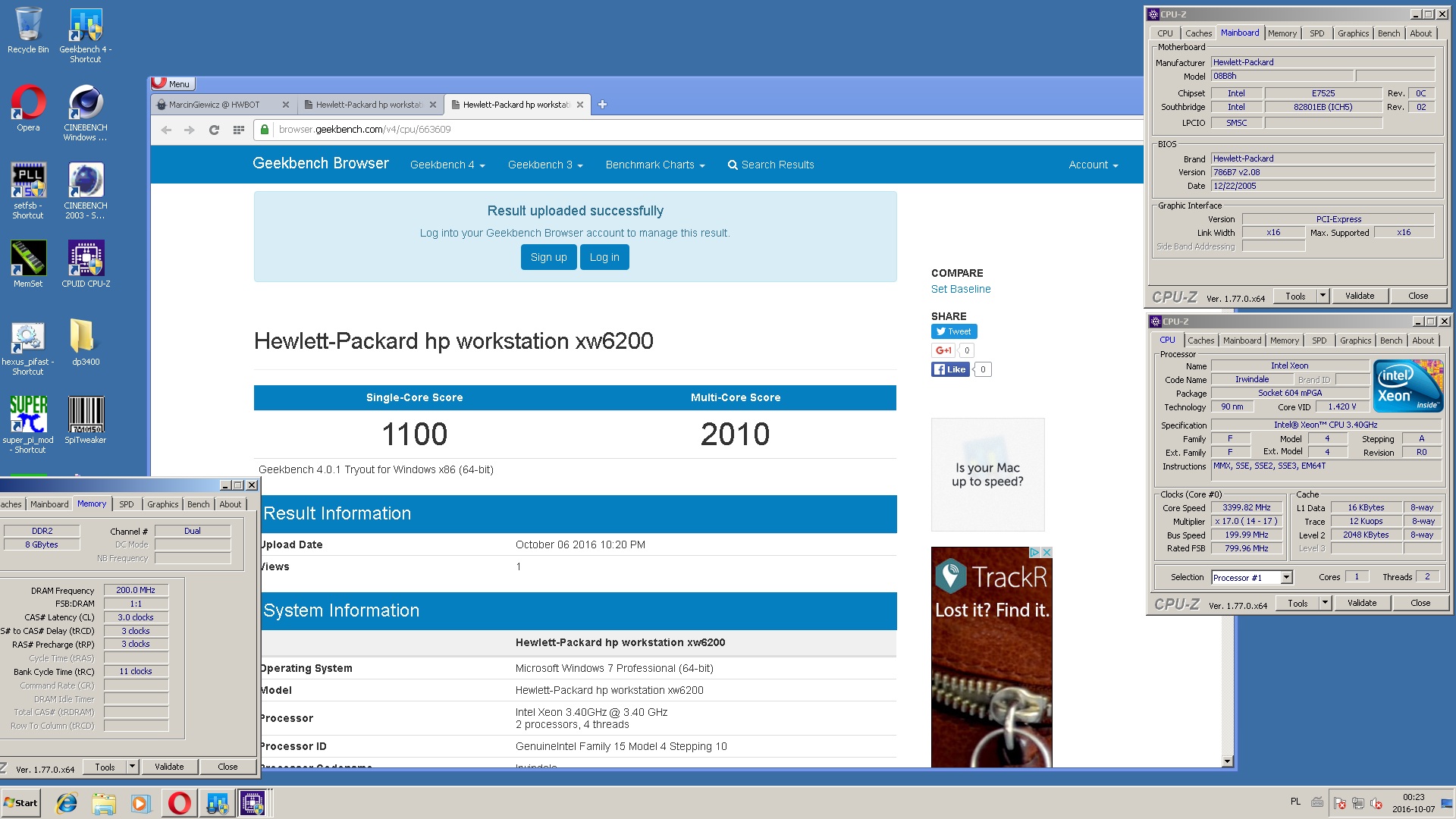Select the CPUID CPU-Z desktop icon
This screenshot has width=1456, height=819.
[86, 263]
